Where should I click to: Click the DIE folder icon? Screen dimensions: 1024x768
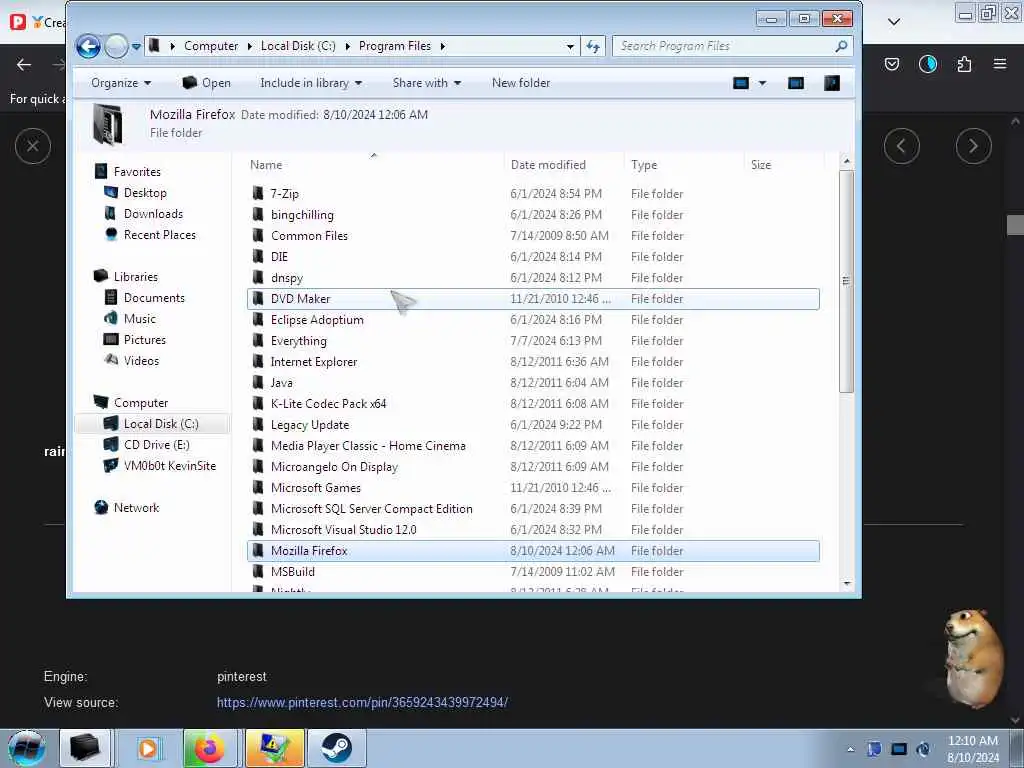258,257
